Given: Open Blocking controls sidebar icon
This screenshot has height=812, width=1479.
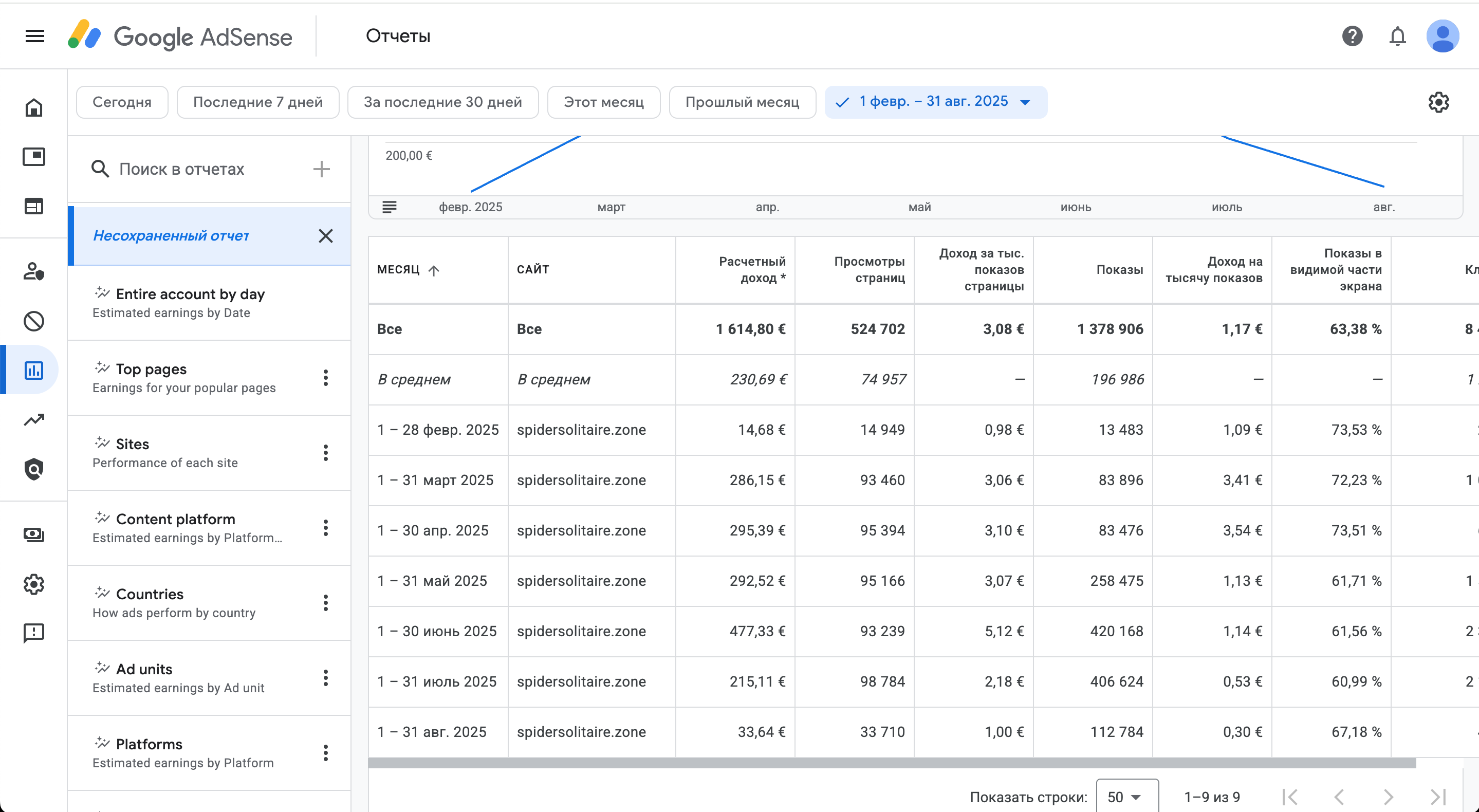Looking at the screenshot, I should tap(34, 321).
